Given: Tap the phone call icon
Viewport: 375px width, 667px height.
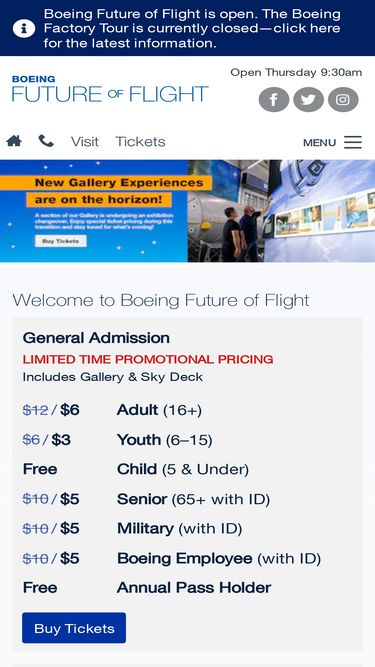Looking at the screenshot, I should [x=46, y=141].
